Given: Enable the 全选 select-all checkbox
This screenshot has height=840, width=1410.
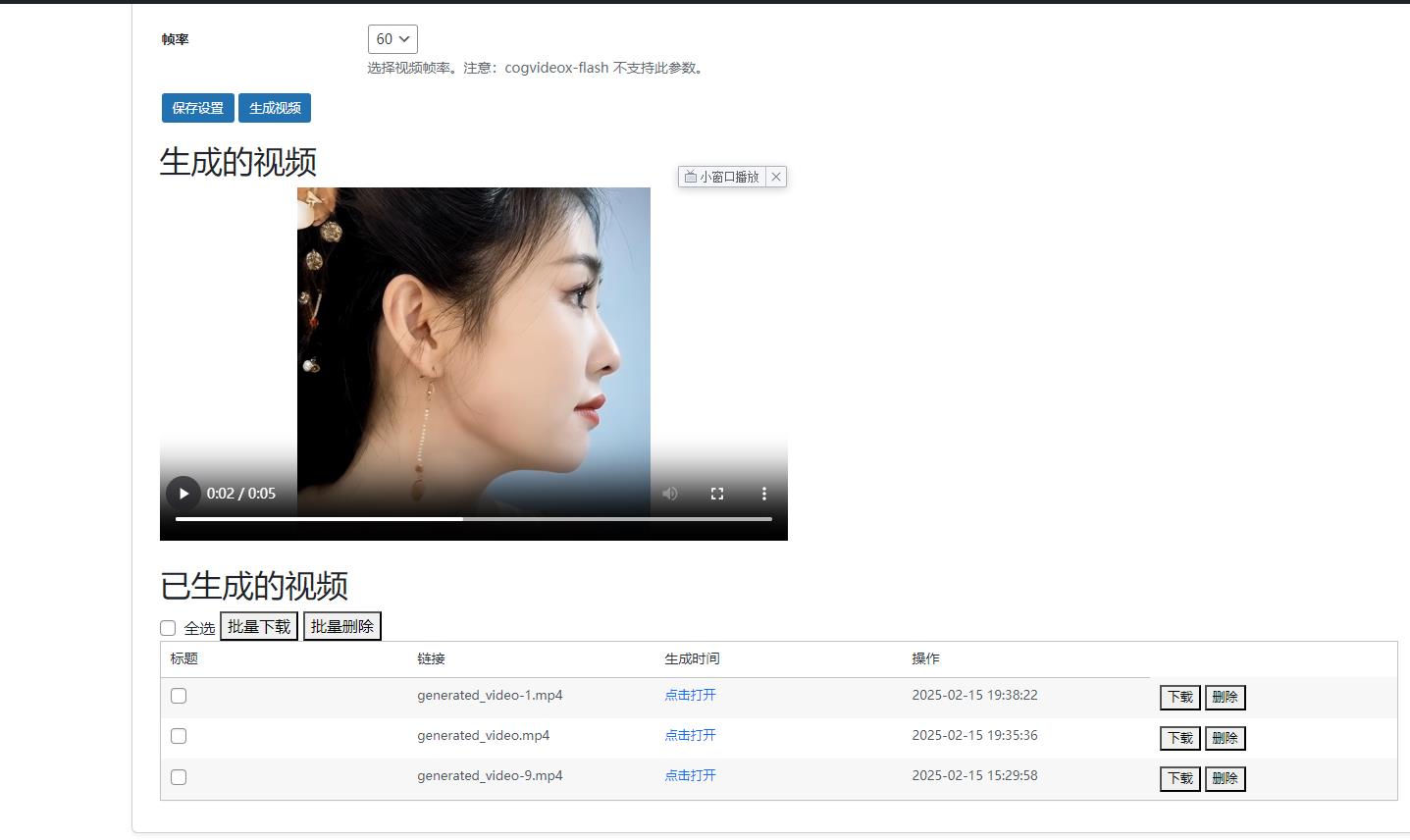Looking at the screenshot, I should (167, 627).
